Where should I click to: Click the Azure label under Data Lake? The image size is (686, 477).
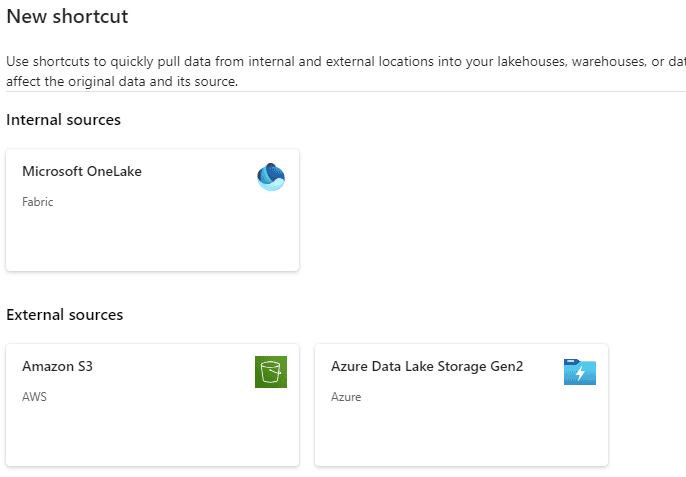[x=346, y=397]
